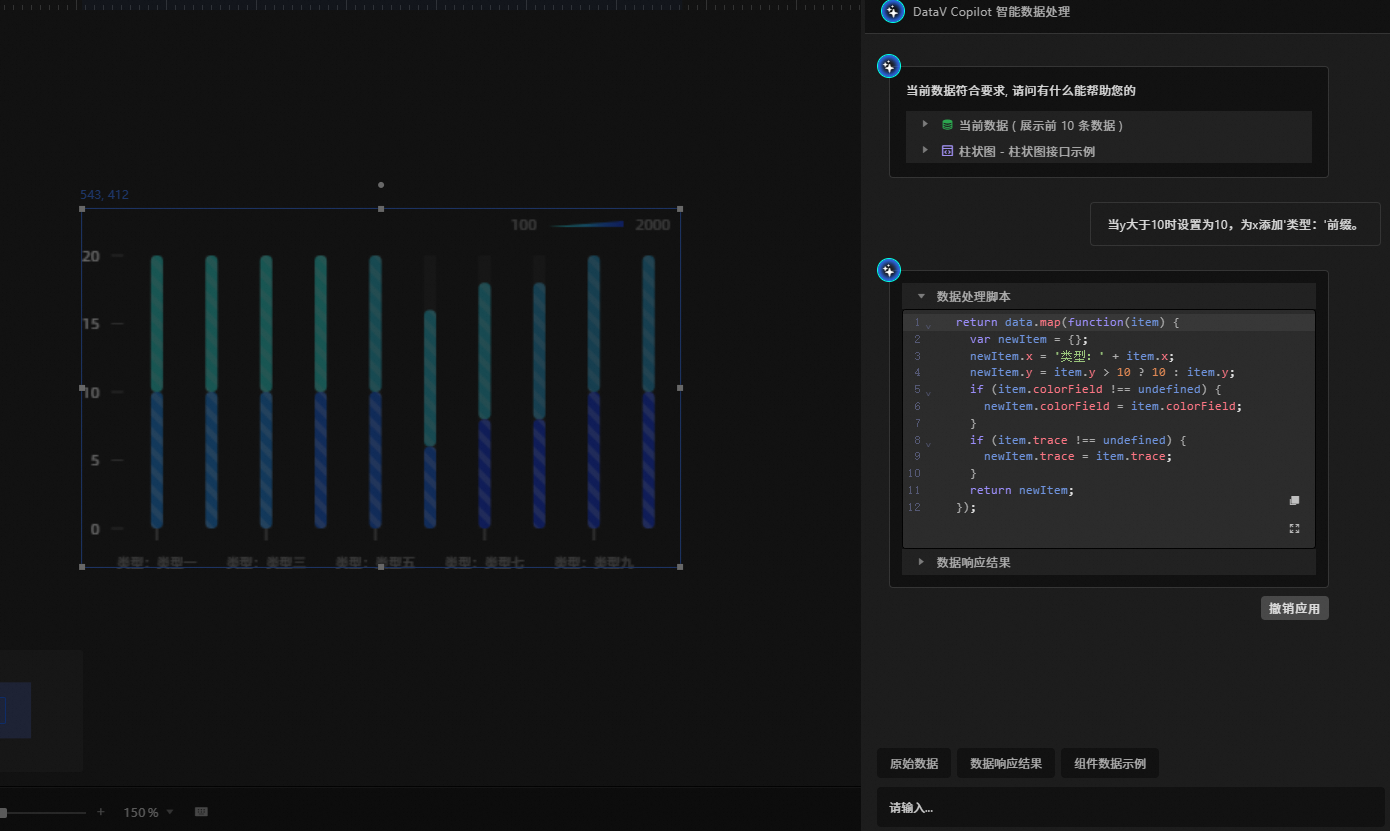
Task: Click the Copilot avatar next to the greeting message
Action: [x=889, y=66]
